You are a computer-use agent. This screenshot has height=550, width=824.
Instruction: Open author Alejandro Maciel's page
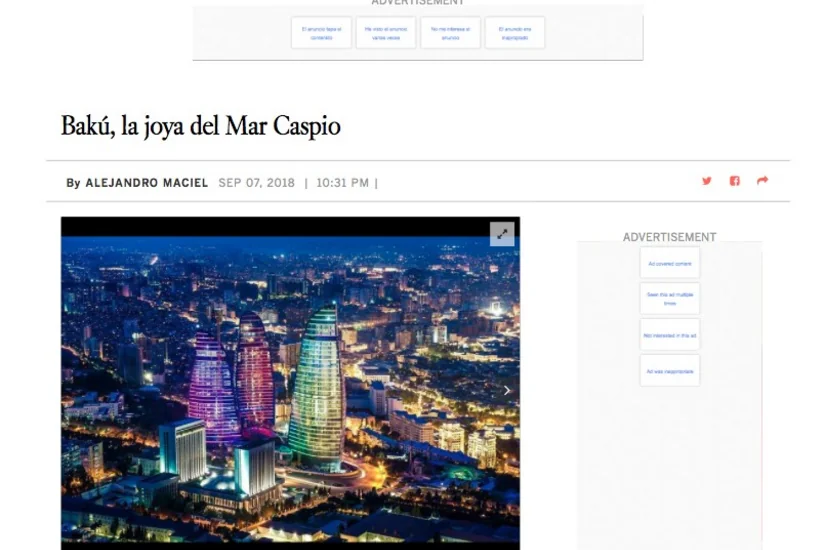click(x=147, y=183)
